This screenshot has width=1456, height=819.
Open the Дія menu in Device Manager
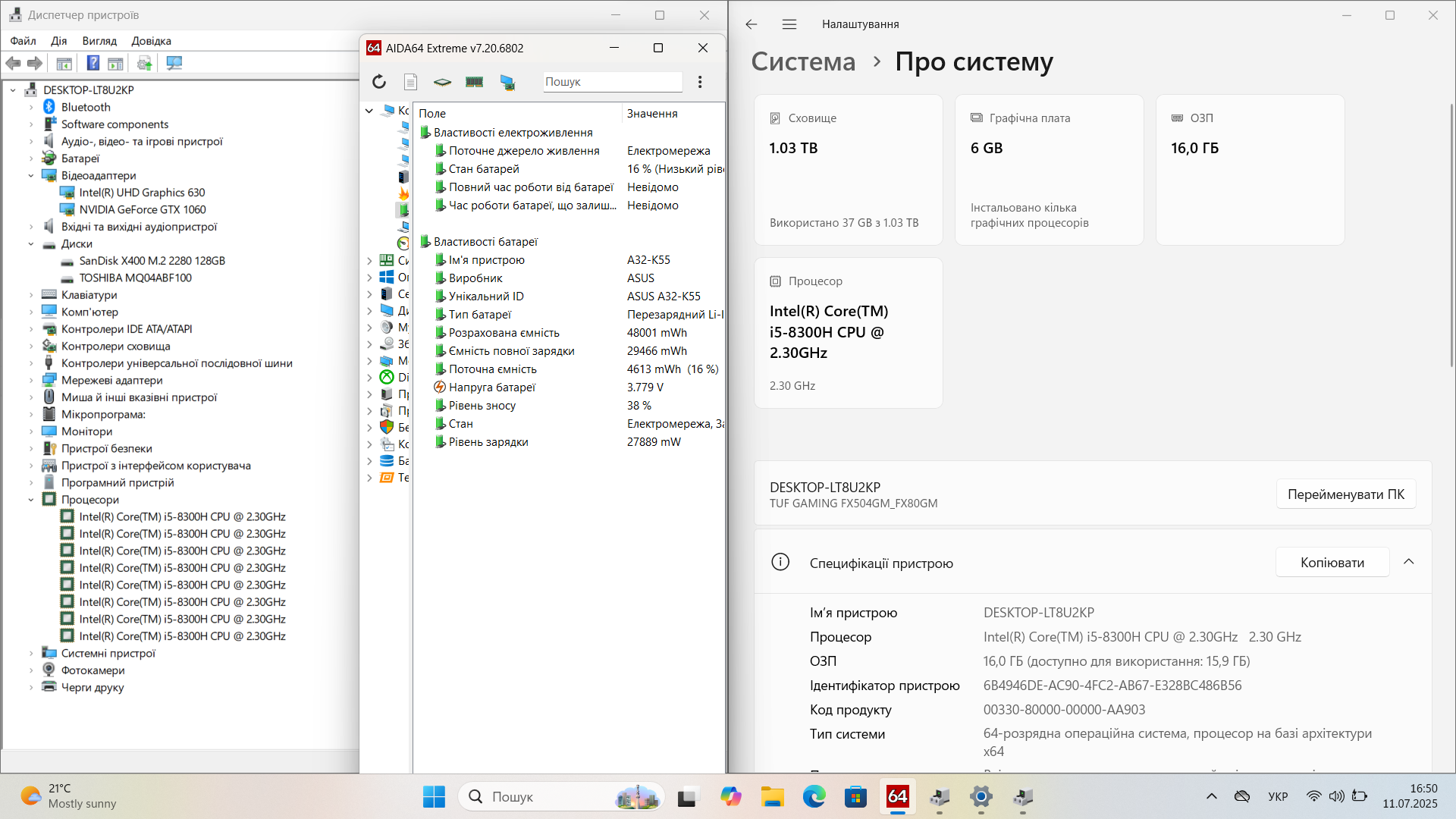[x=59, y=41]
